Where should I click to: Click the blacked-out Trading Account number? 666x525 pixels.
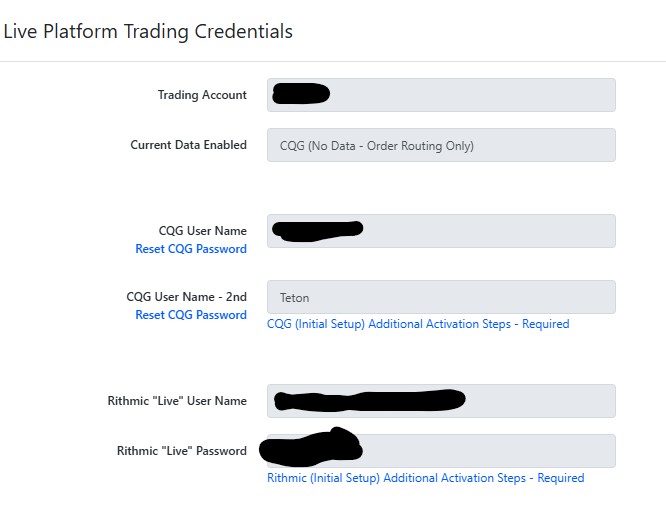[x=301, y=94]
